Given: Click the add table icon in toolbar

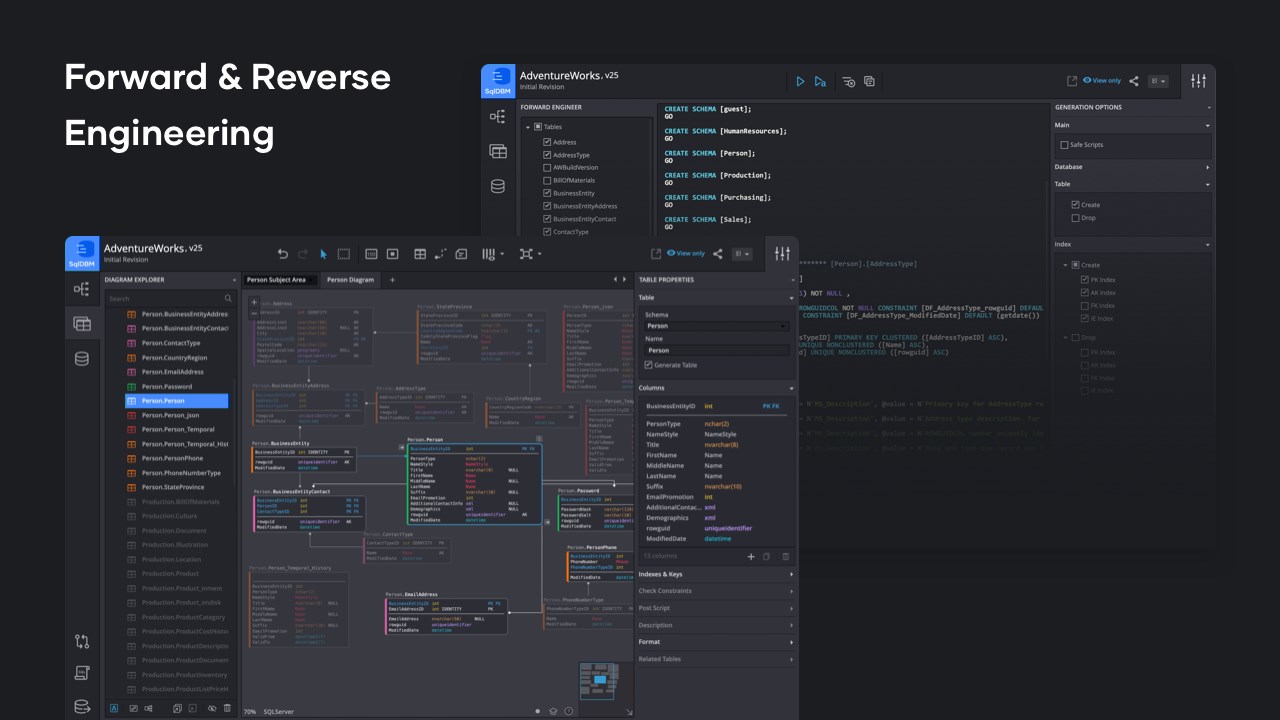Looking at the screenshot, I should click(x=420, y=254).
